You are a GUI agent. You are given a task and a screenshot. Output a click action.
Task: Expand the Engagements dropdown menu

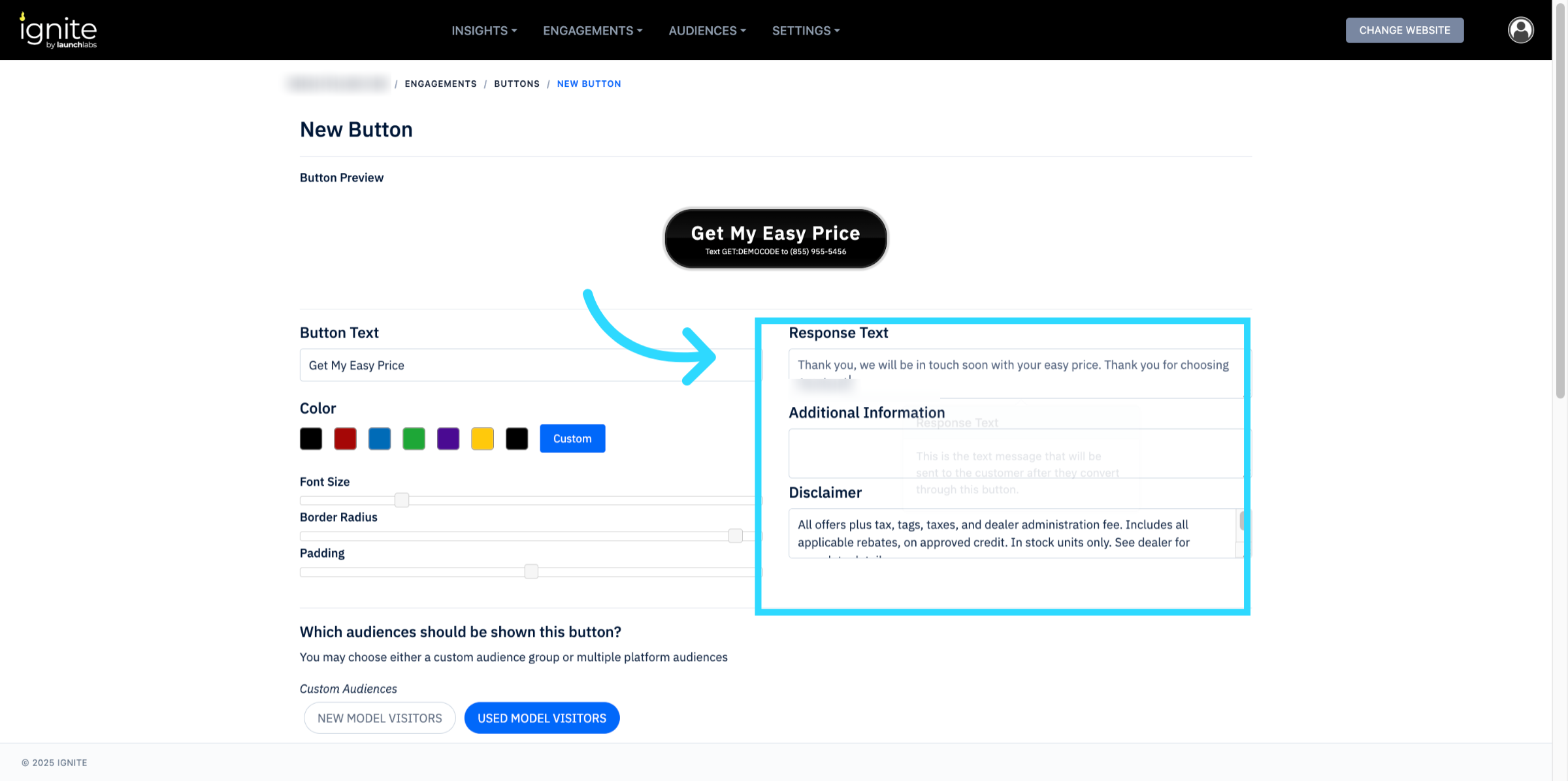(593, 31)
